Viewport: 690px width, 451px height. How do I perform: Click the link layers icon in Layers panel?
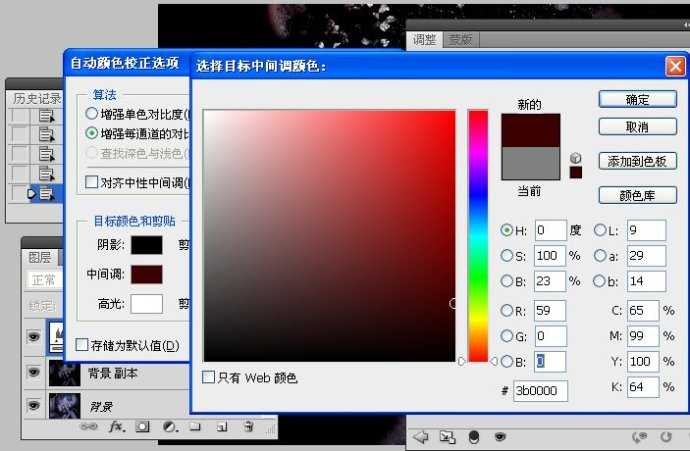pyautogui.click(x=88, y=426)
